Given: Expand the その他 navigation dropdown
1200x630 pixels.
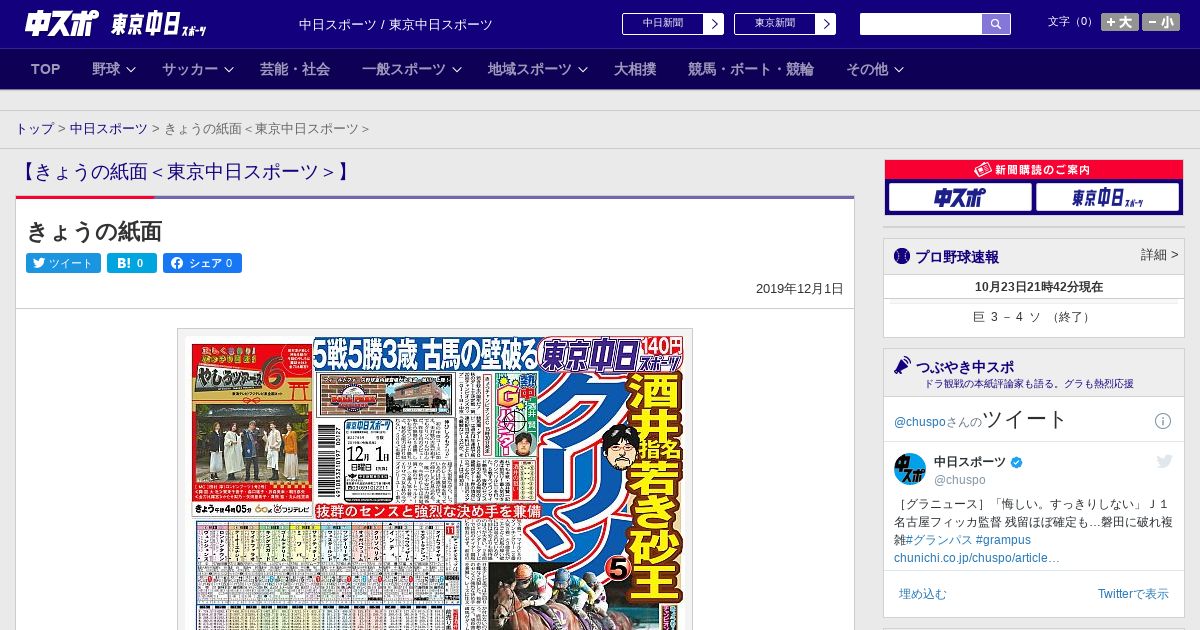Looking at the screenshot, I should coord(875,69).
